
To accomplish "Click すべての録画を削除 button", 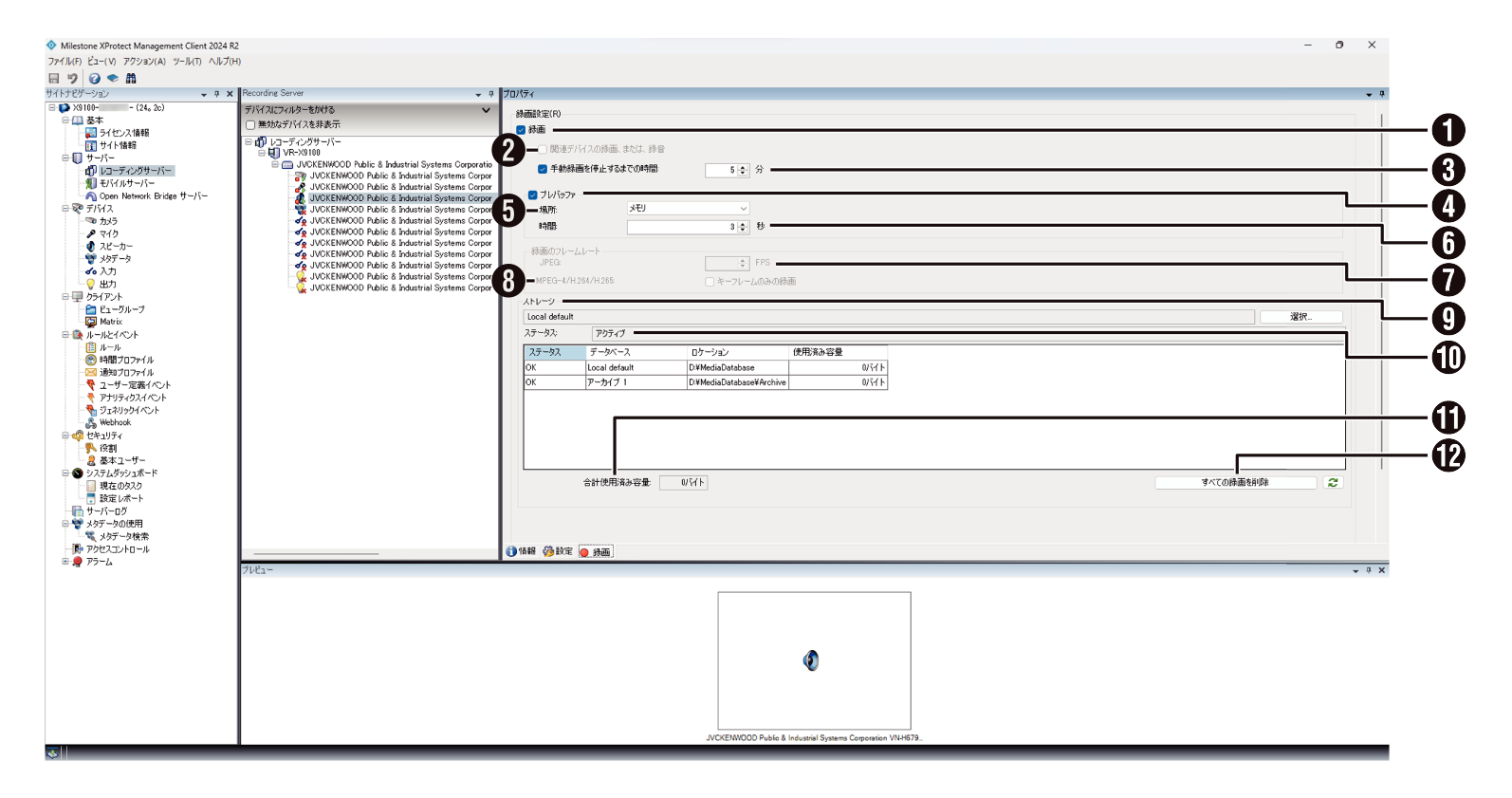I will click(x=1235, y=483).
